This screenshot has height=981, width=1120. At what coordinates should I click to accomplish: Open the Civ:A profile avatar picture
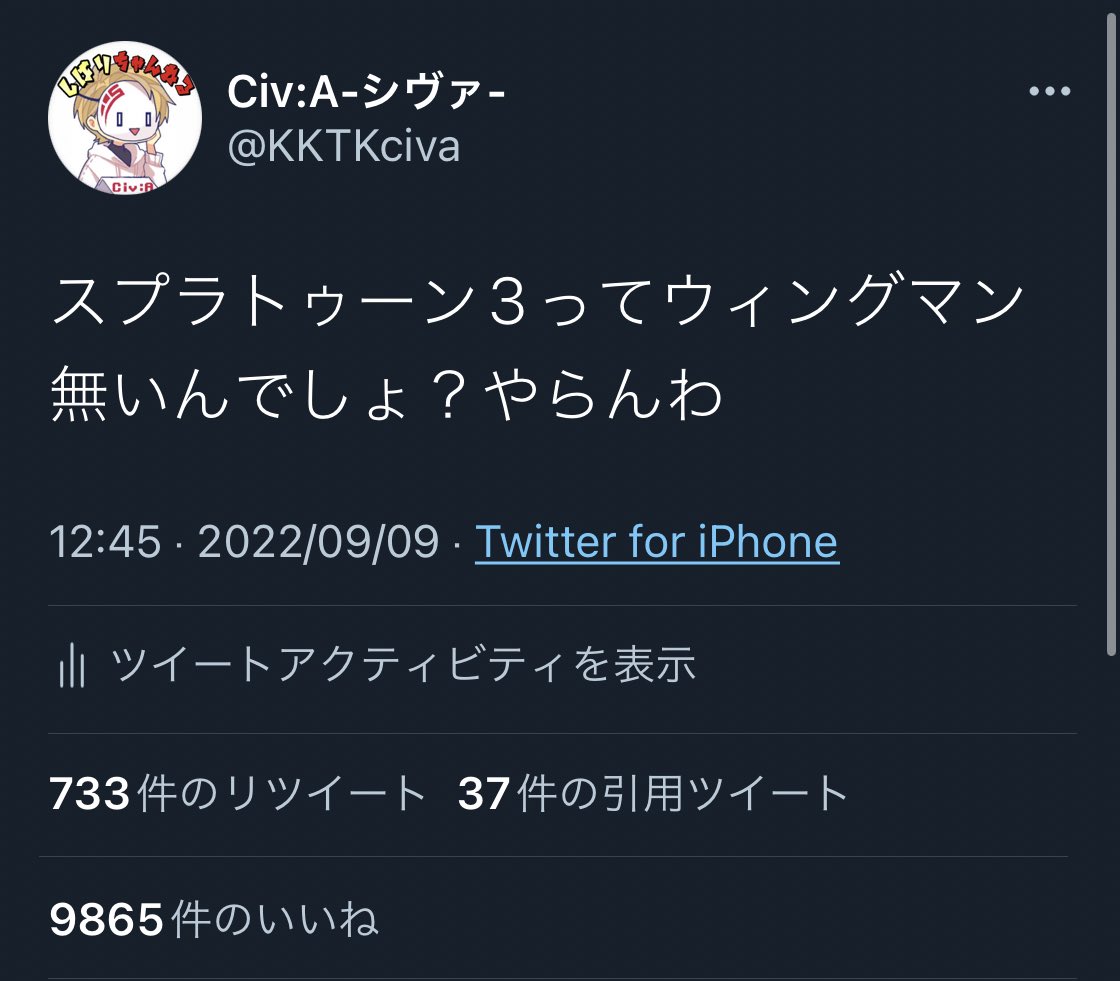tap(124, 117)
